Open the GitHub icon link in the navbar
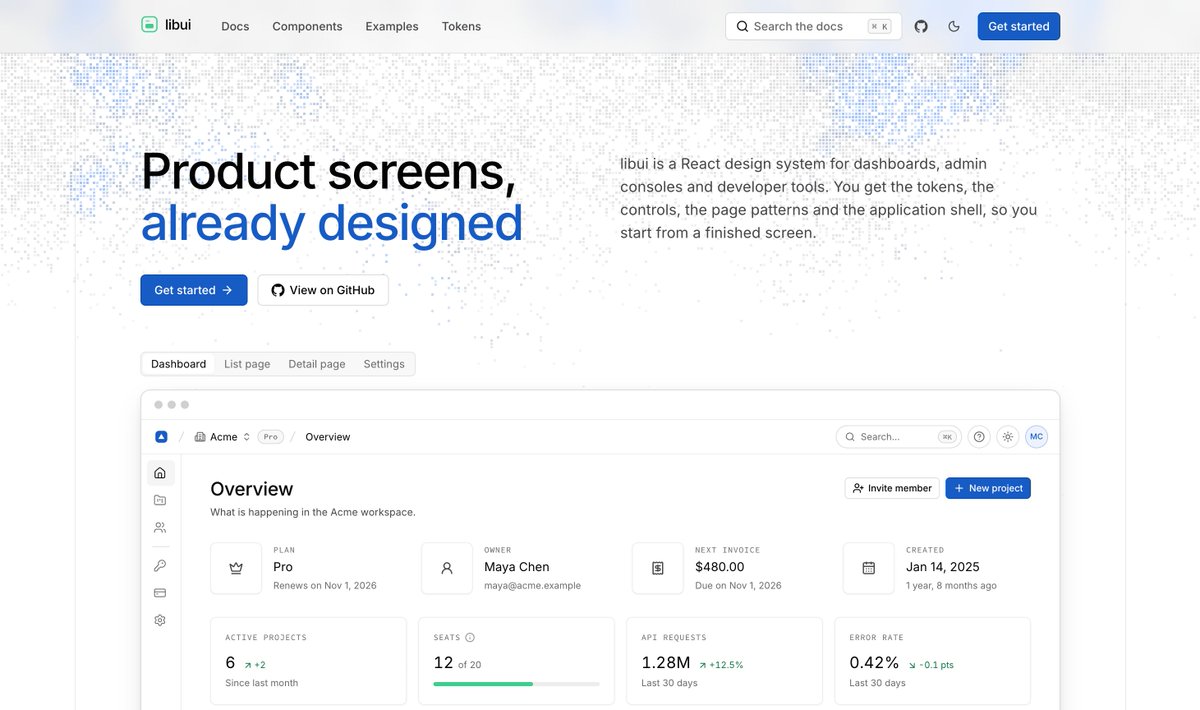 tap(921, 26)
